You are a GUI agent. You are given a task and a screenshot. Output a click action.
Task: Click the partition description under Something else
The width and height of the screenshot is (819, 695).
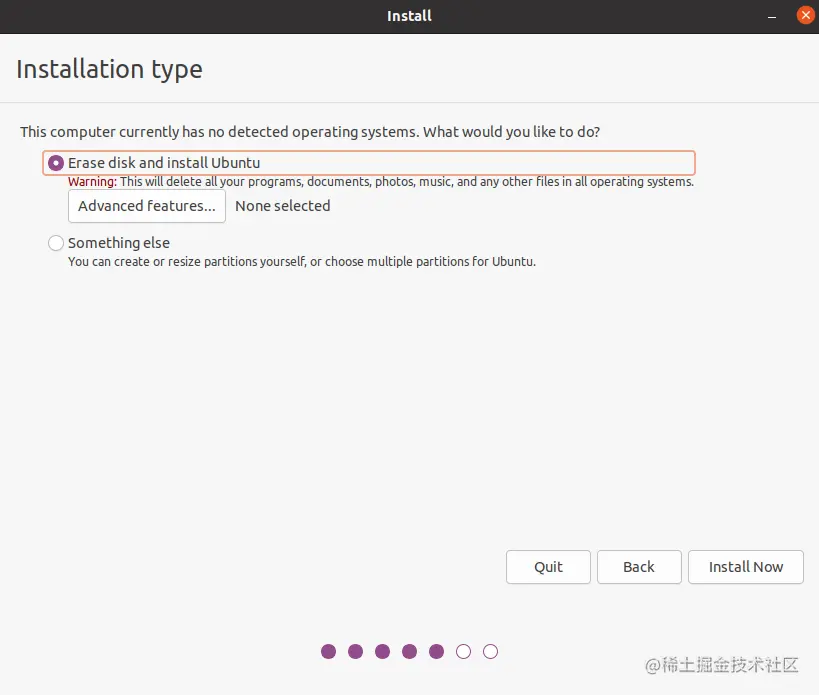pyautogui.click(x=302, y=262)
